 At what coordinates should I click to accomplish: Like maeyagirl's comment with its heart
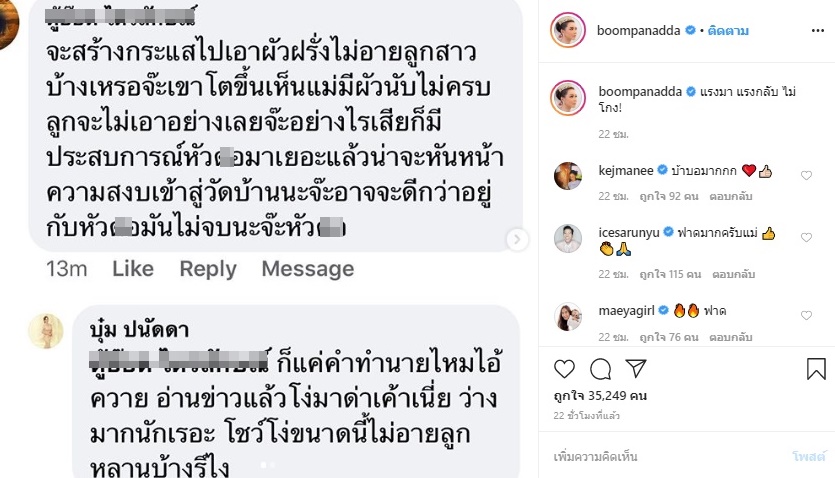tap(806, 316)
